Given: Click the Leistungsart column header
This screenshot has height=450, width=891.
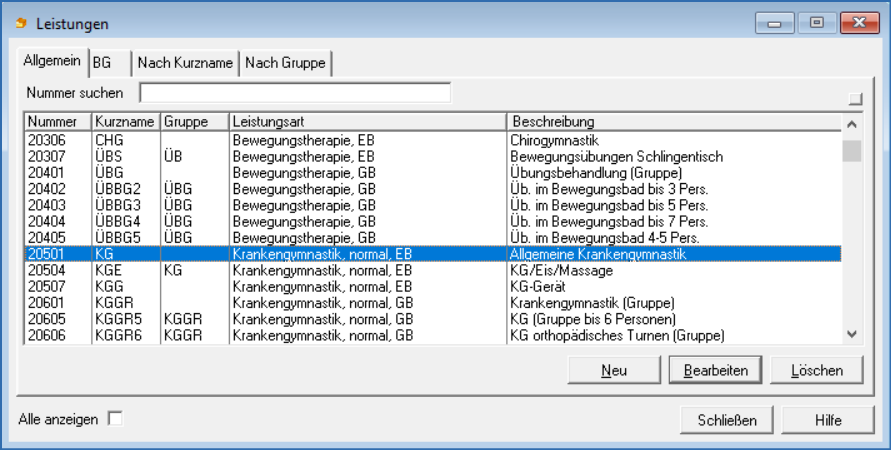Looking at the screenshot, I should [368, 122].
